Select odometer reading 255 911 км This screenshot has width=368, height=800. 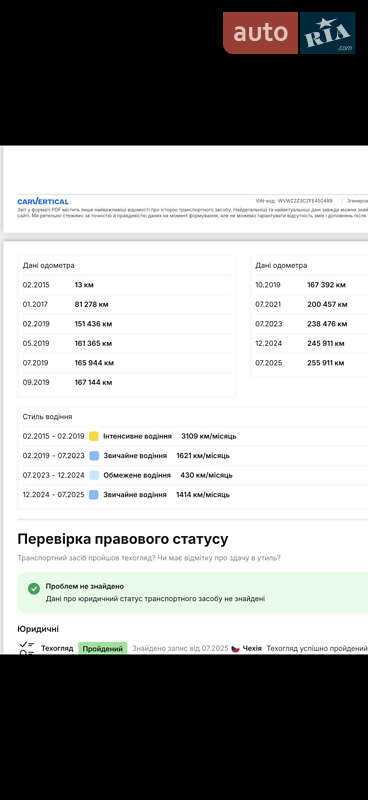click(326, 363)
